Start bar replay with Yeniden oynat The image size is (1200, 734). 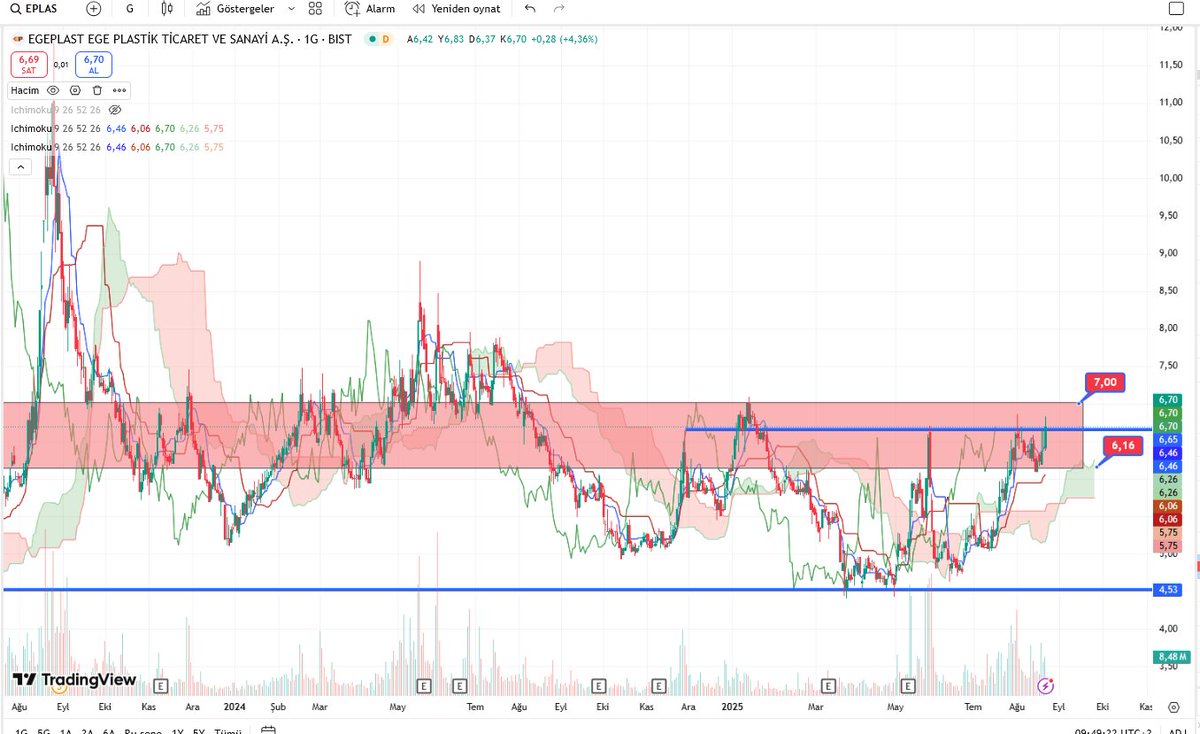[x=457, y=8]
